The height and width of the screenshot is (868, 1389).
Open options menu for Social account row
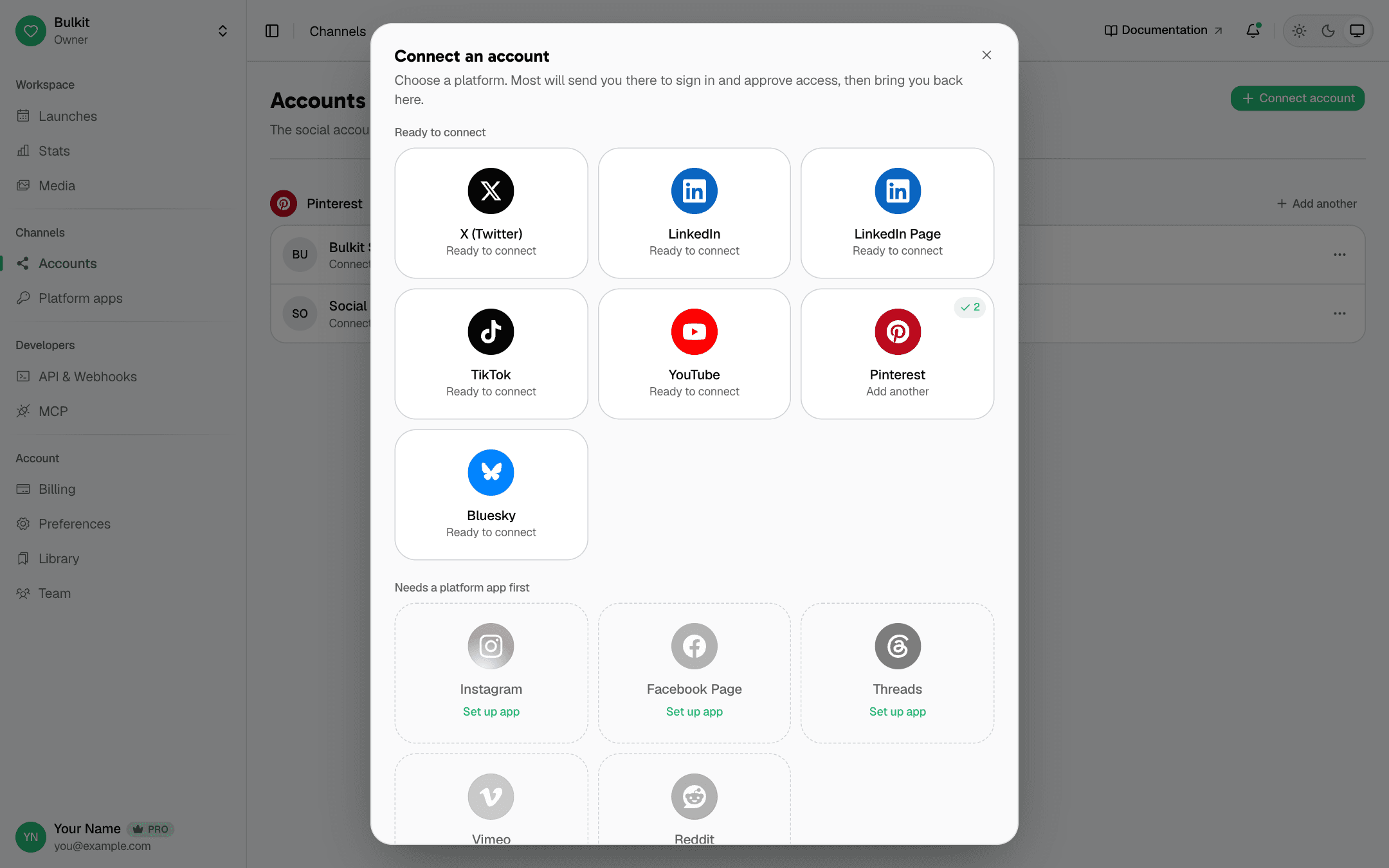point(1339,314)
